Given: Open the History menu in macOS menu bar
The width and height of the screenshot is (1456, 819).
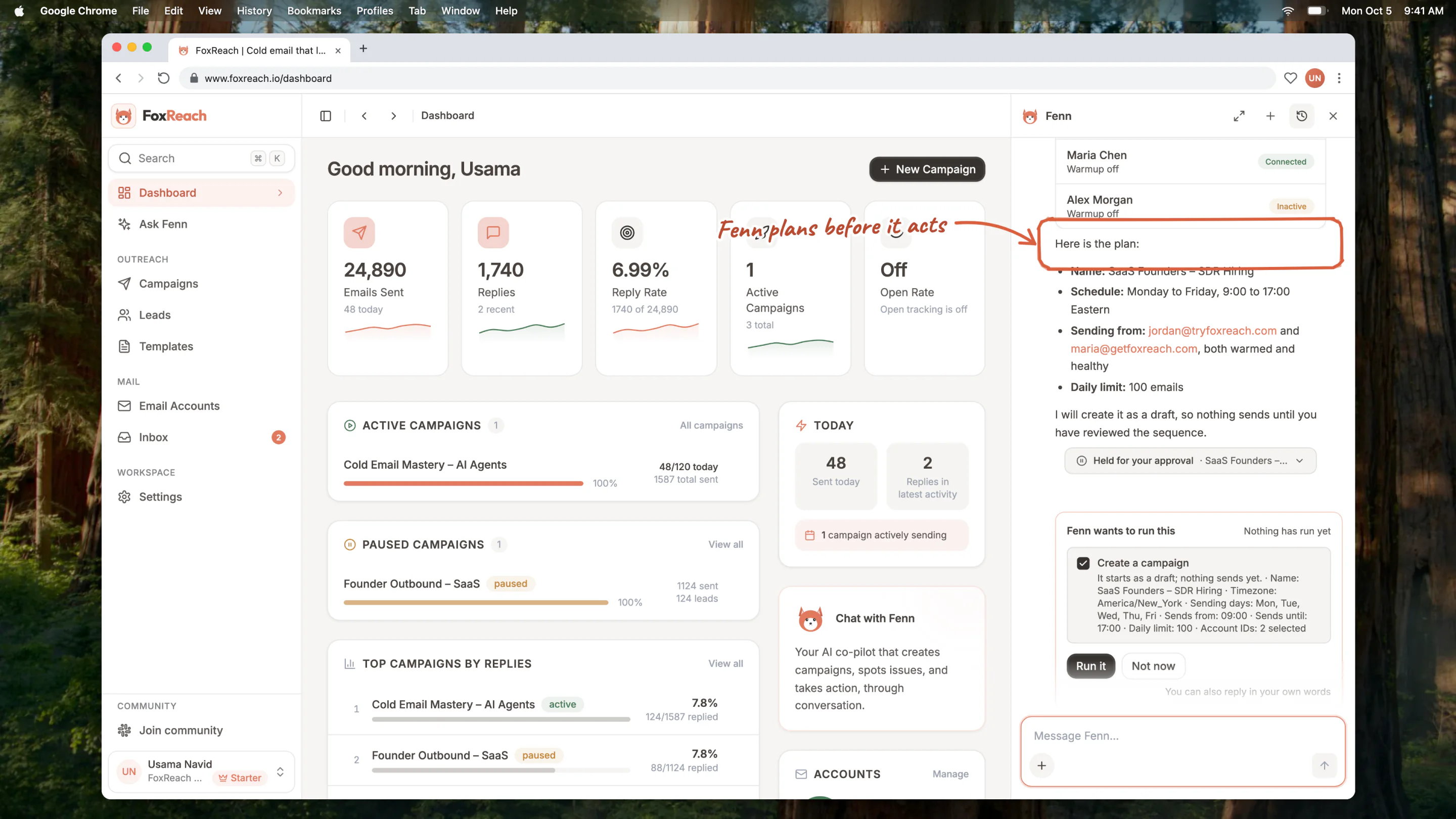Looking at the screenshot, I should pyautogui.click(x=254, y=11).
